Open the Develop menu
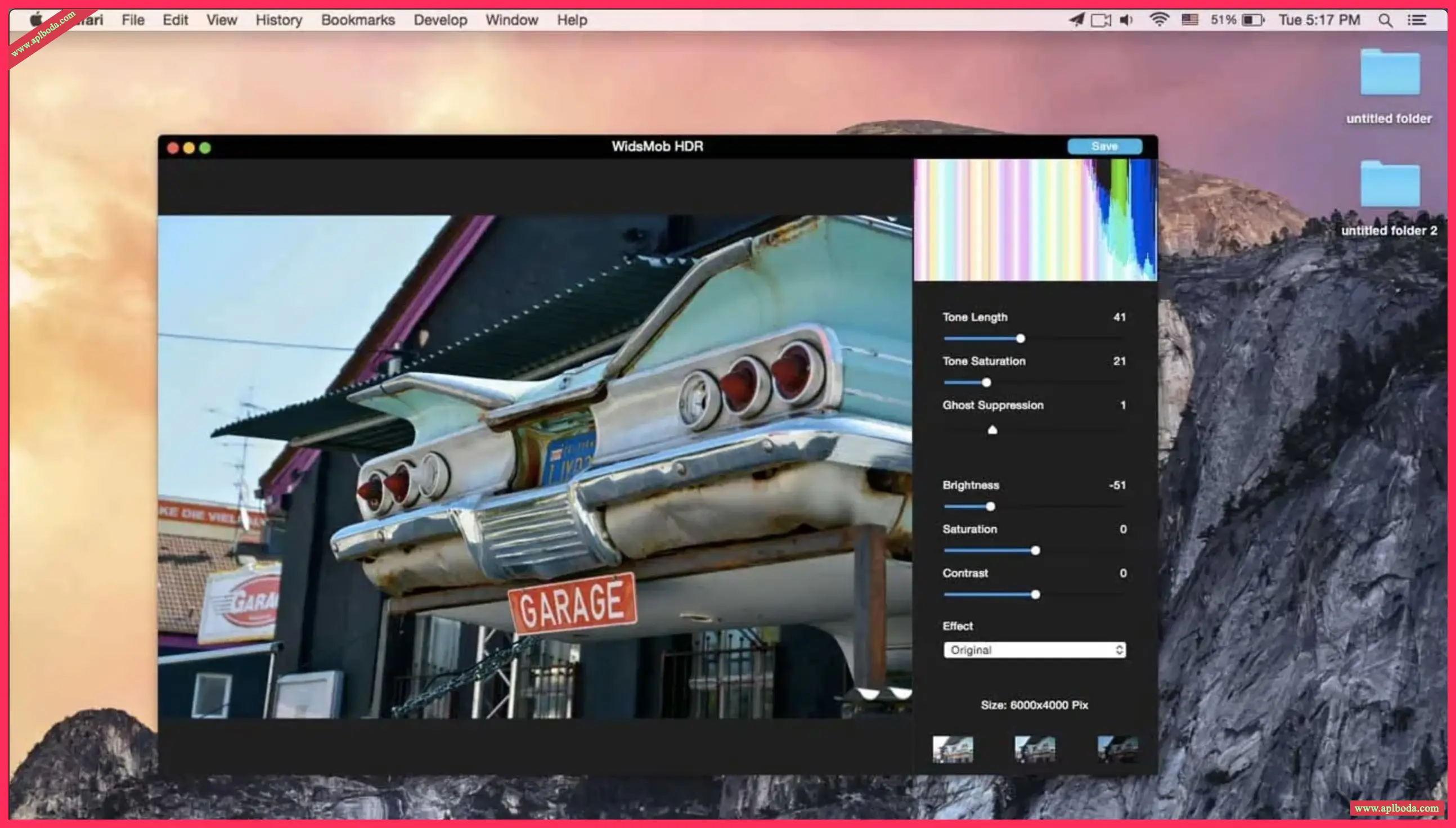 coord(440,20)
